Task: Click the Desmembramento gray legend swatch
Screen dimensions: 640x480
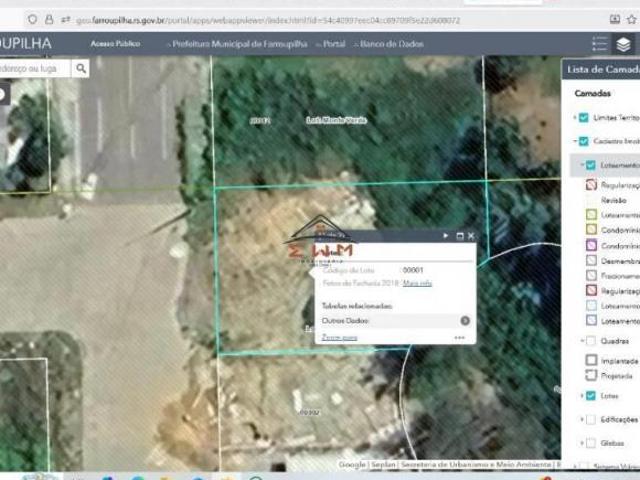Action: click(591, 260)
